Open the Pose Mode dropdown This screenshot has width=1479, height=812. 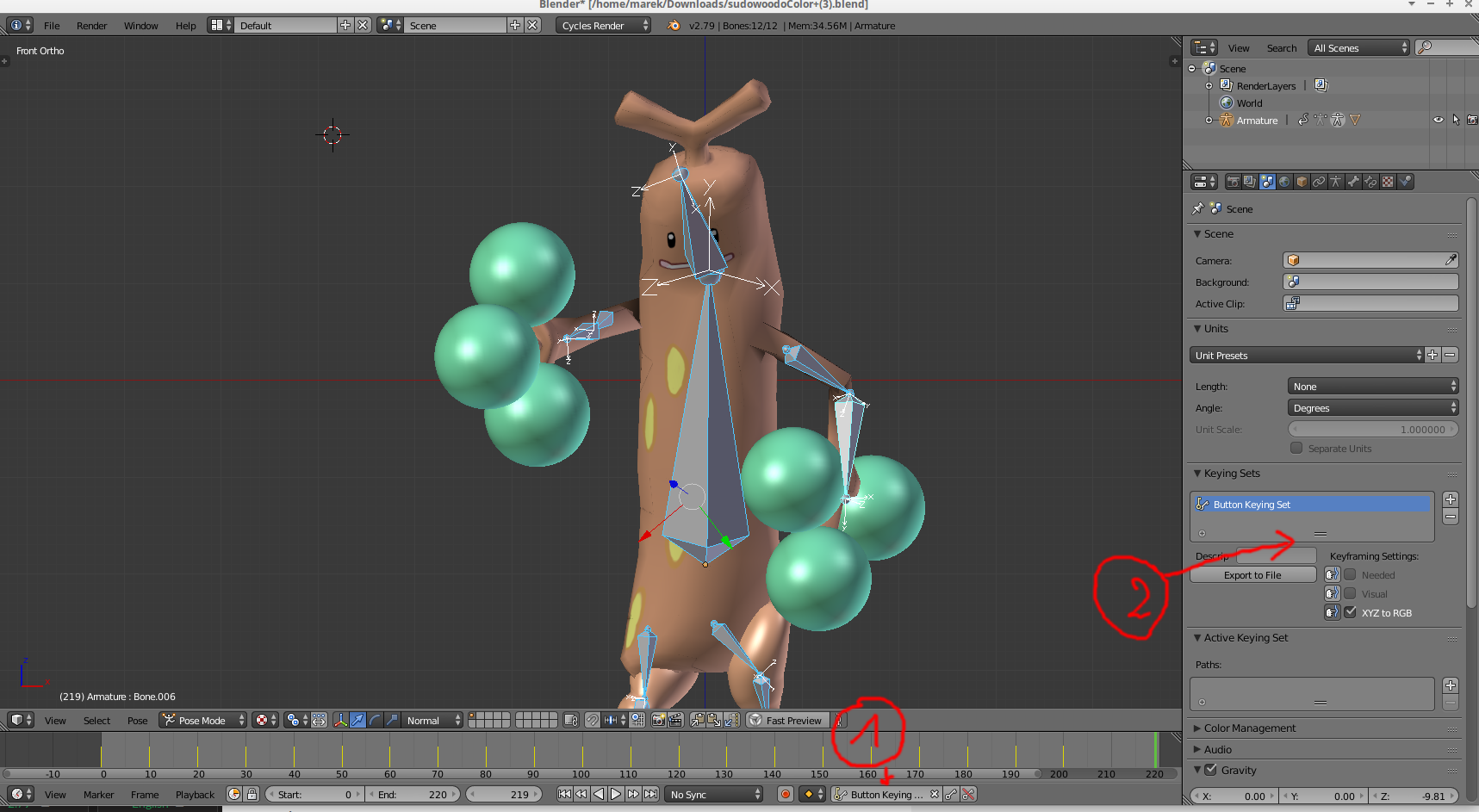(x=202, y=720)
